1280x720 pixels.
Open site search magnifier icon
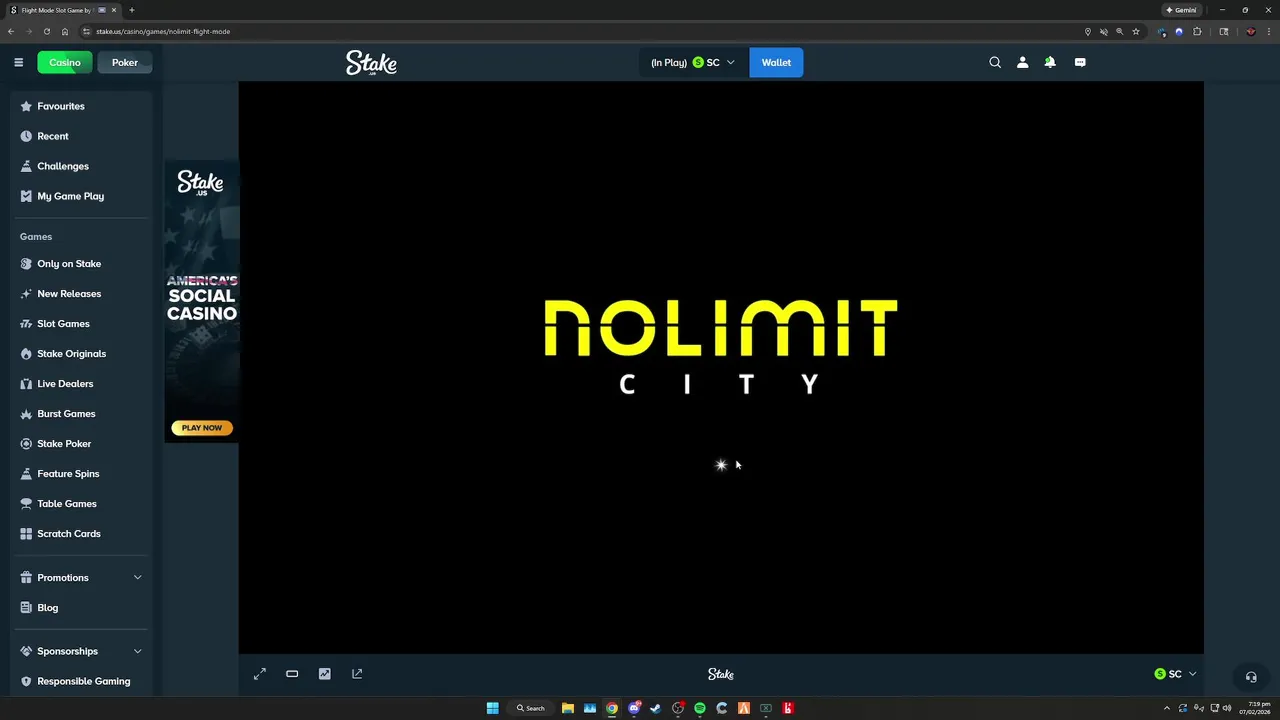(995, 62)
